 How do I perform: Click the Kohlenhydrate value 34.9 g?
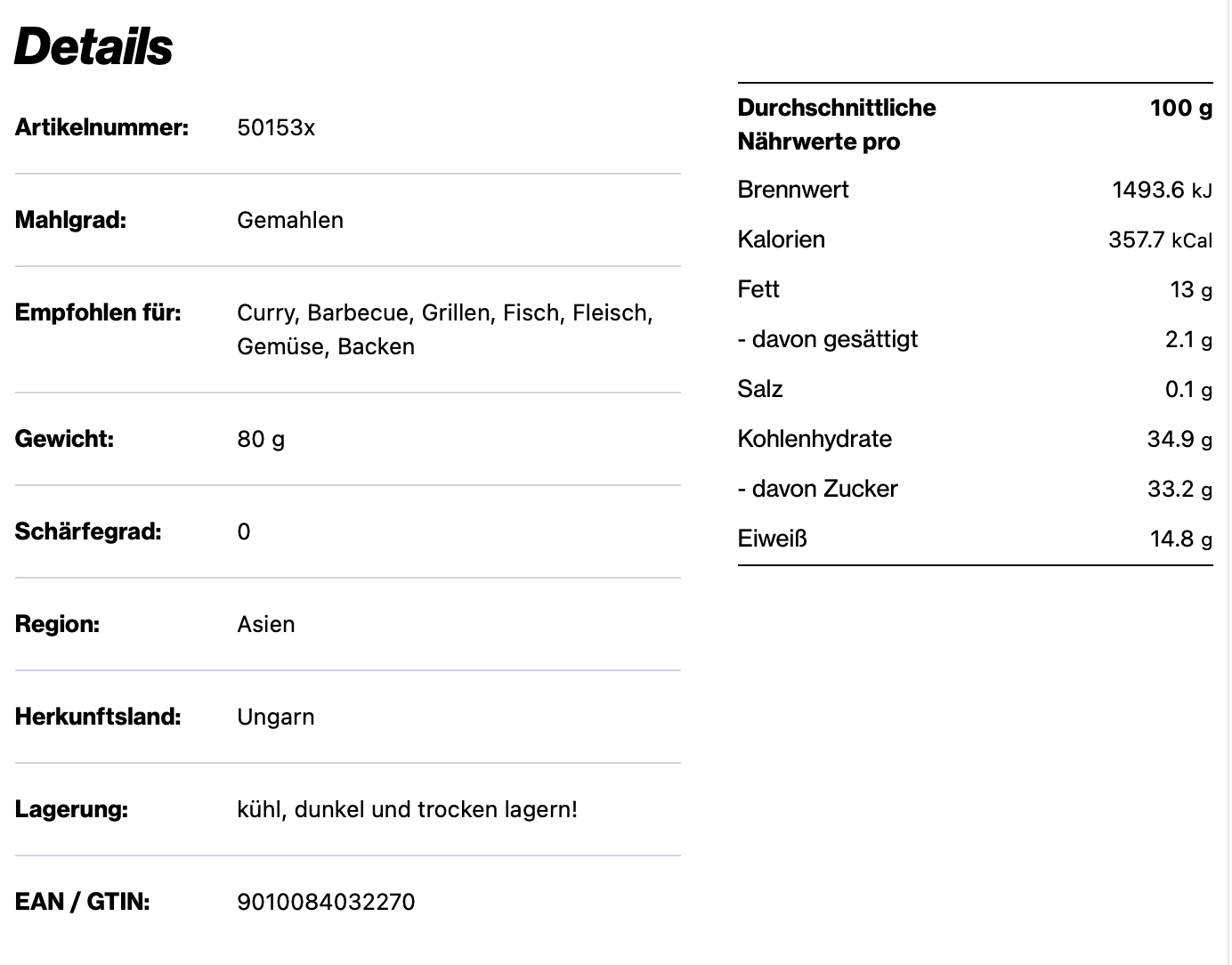tap(1179, 440)
